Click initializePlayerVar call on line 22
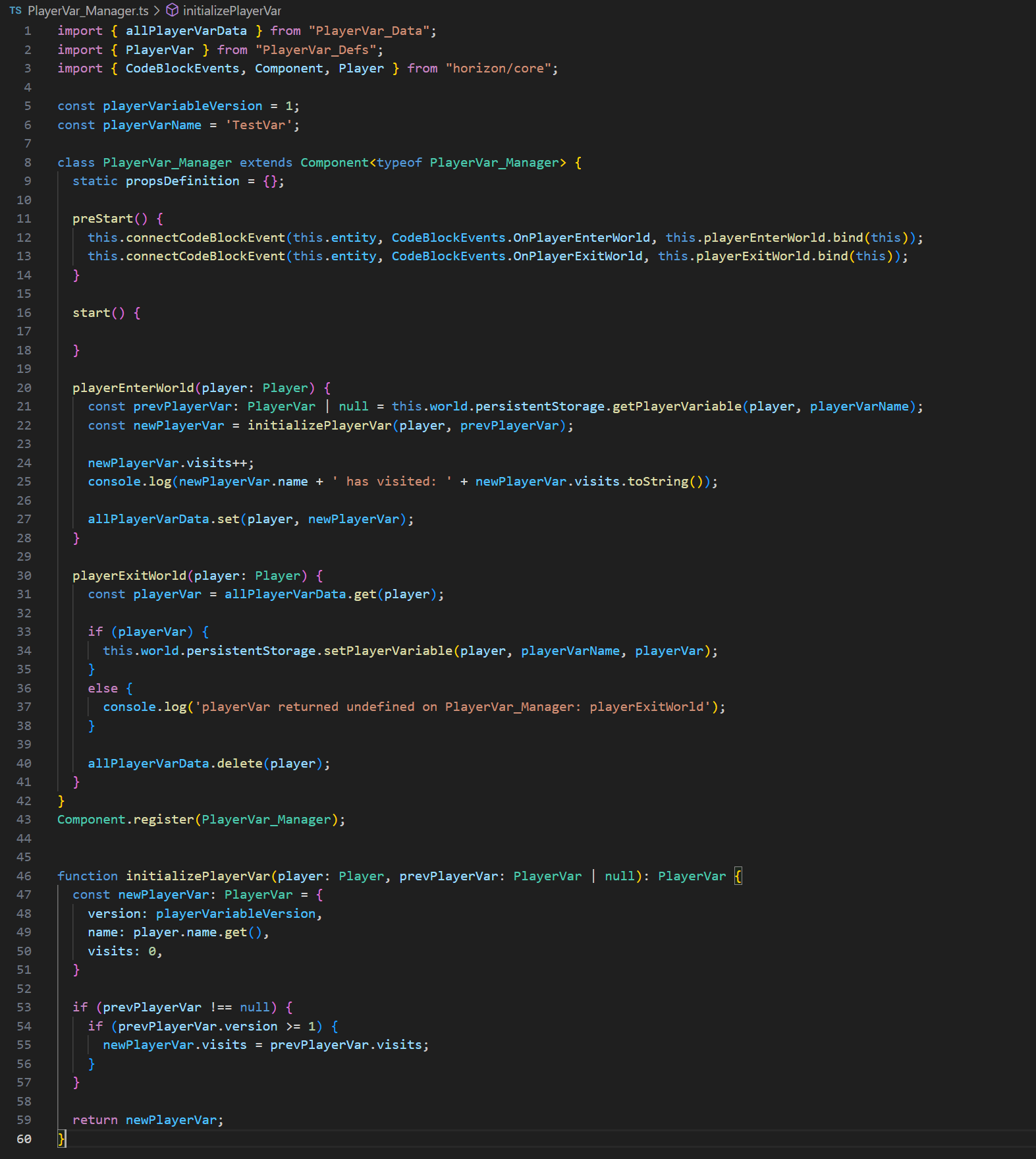This screenshot has width=1036, height=1159. click(319, 426)
